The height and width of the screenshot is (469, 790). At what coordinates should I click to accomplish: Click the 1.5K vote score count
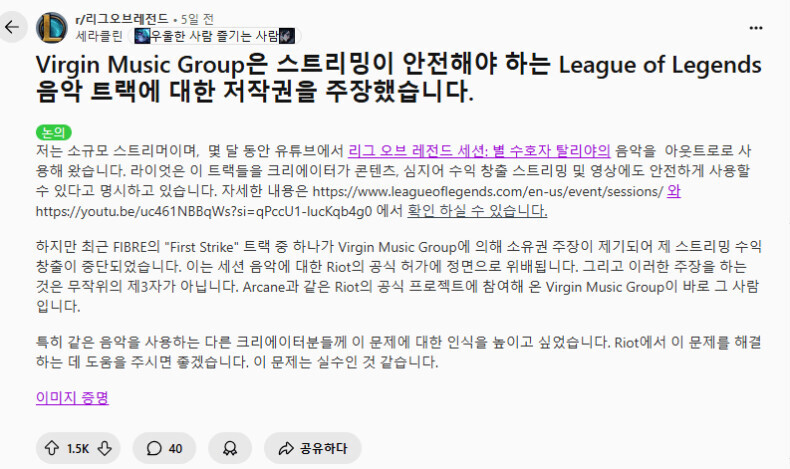click(x=78, y=448)
